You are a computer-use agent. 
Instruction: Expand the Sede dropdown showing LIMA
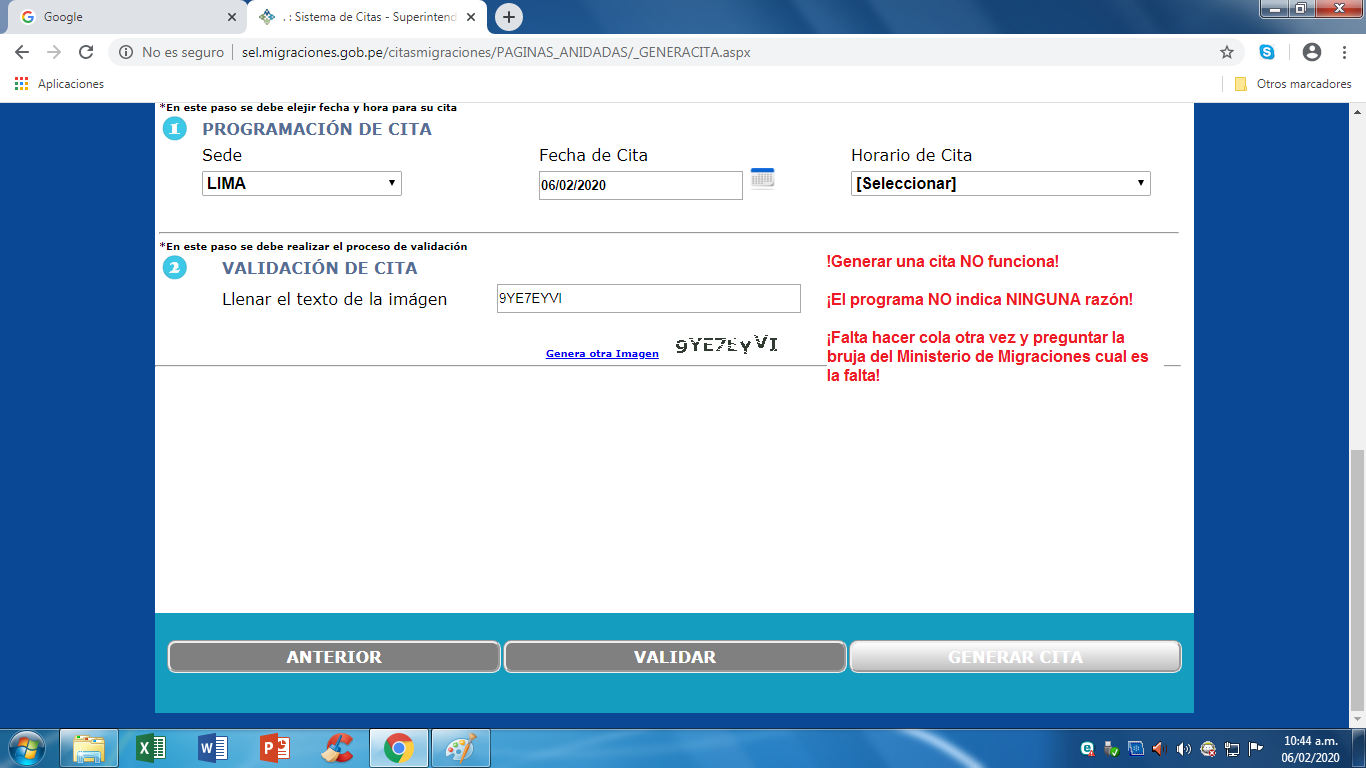[301, 183]
